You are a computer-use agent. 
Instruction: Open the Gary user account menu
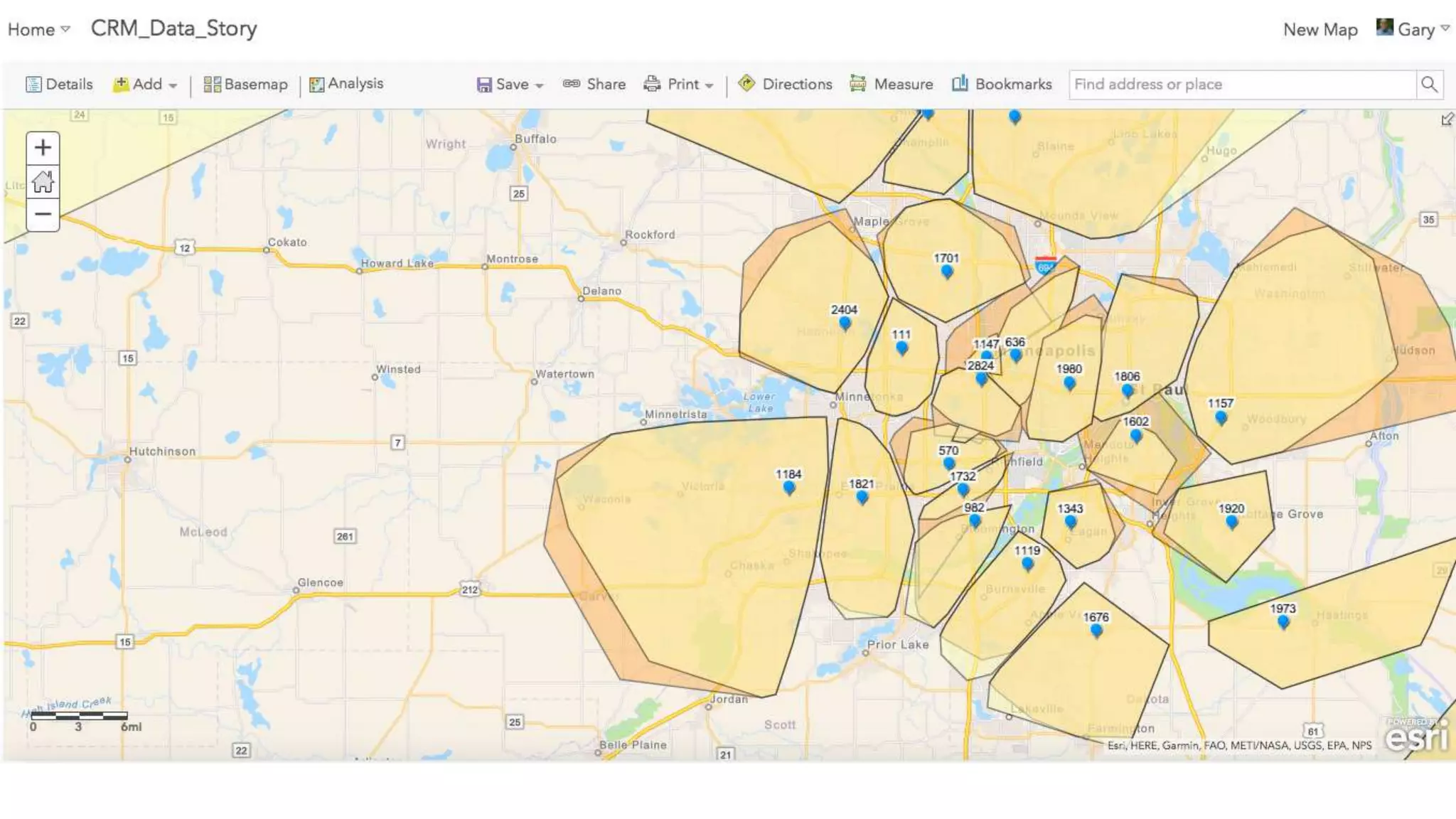[x=1413, y=29]
